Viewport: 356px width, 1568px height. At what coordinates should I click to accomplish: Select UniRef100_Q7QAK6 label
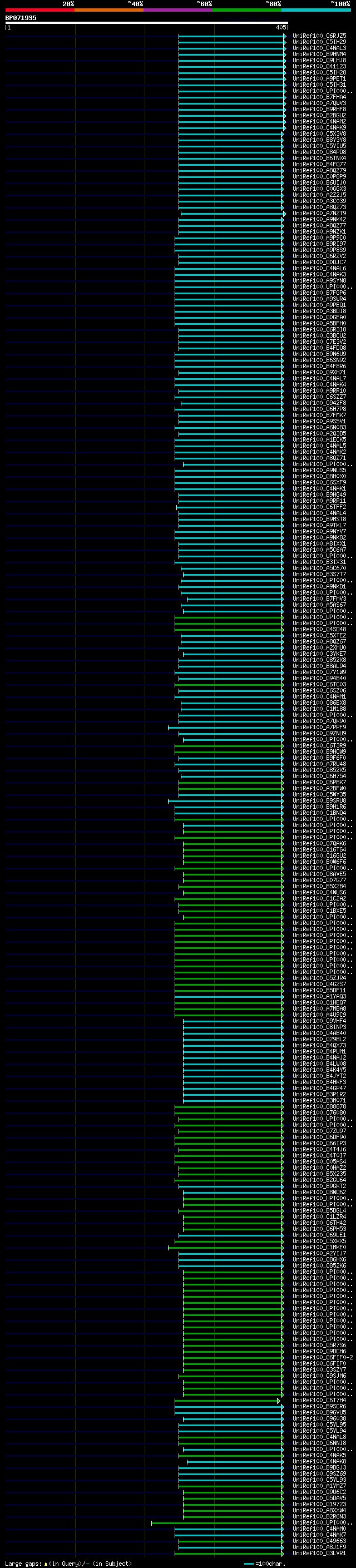(319, 843)
